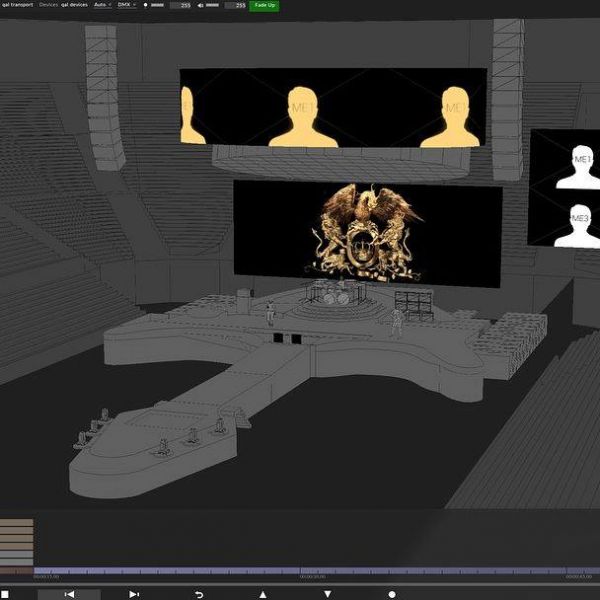600x600 pixels.
Task: Expand the DMX dropdown
Action: pos(127,5)
